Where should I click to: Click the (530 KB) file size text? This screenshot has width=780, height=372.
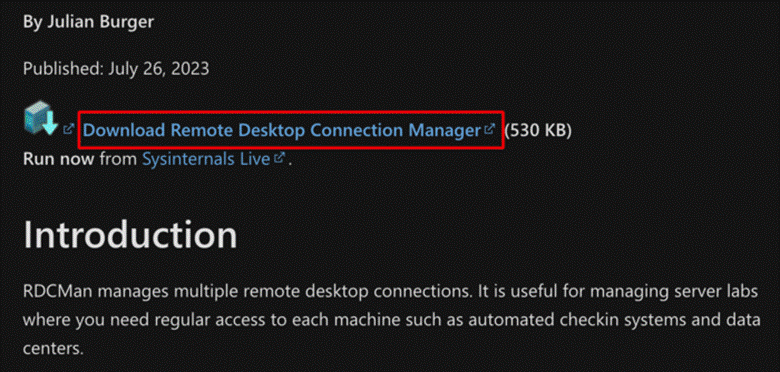pos(538,130)
